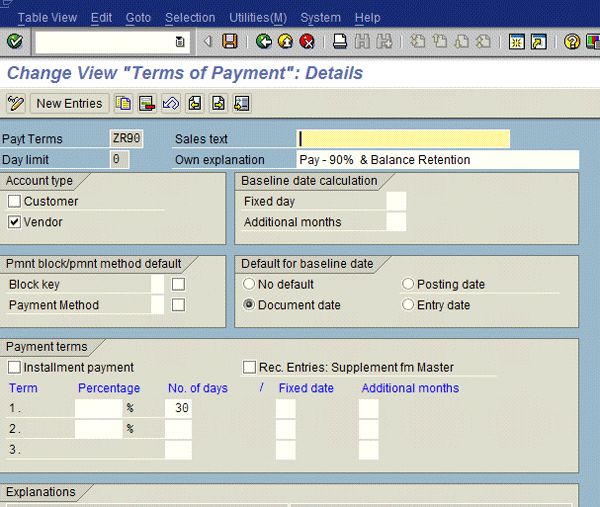Click the green checkmark Enter icon
Viewport: 600px width, 507px height.
tap(14, 42)
